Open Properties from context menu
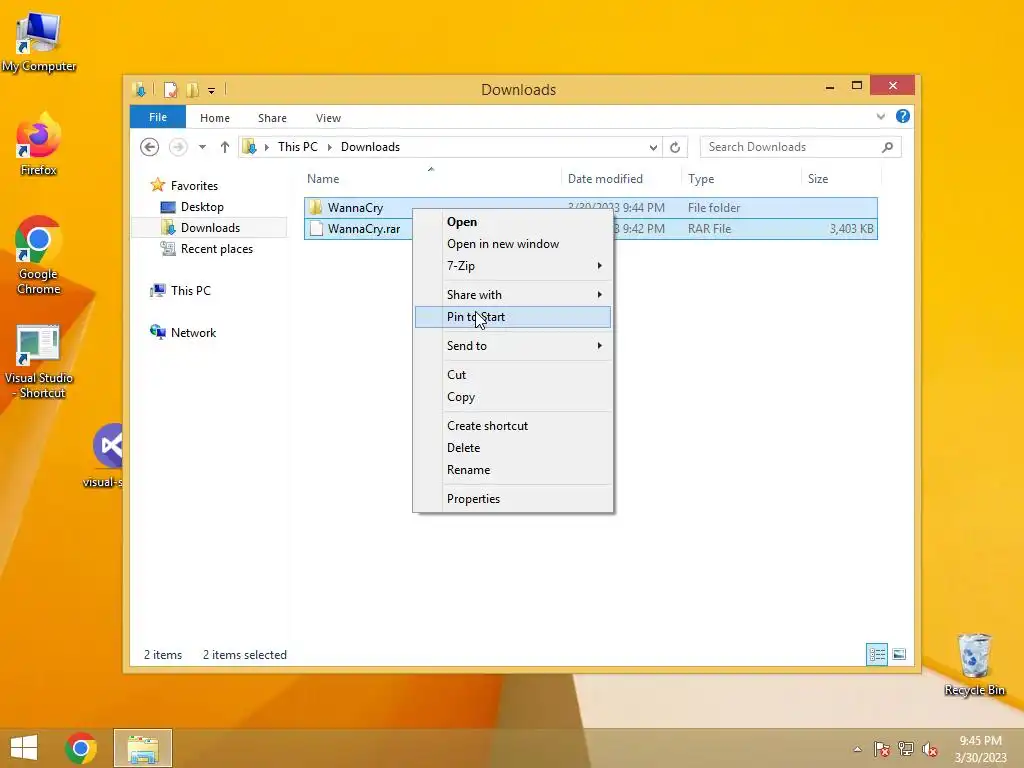Screen dimensions: 1024x768 (x=513, y=498)
